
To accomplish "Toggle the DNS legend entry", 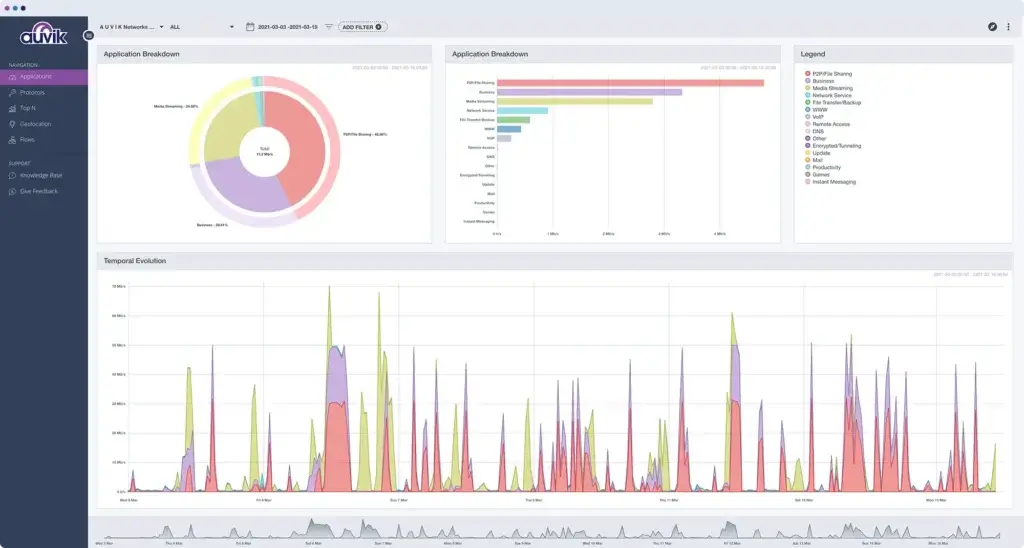I will coord(814,131).
